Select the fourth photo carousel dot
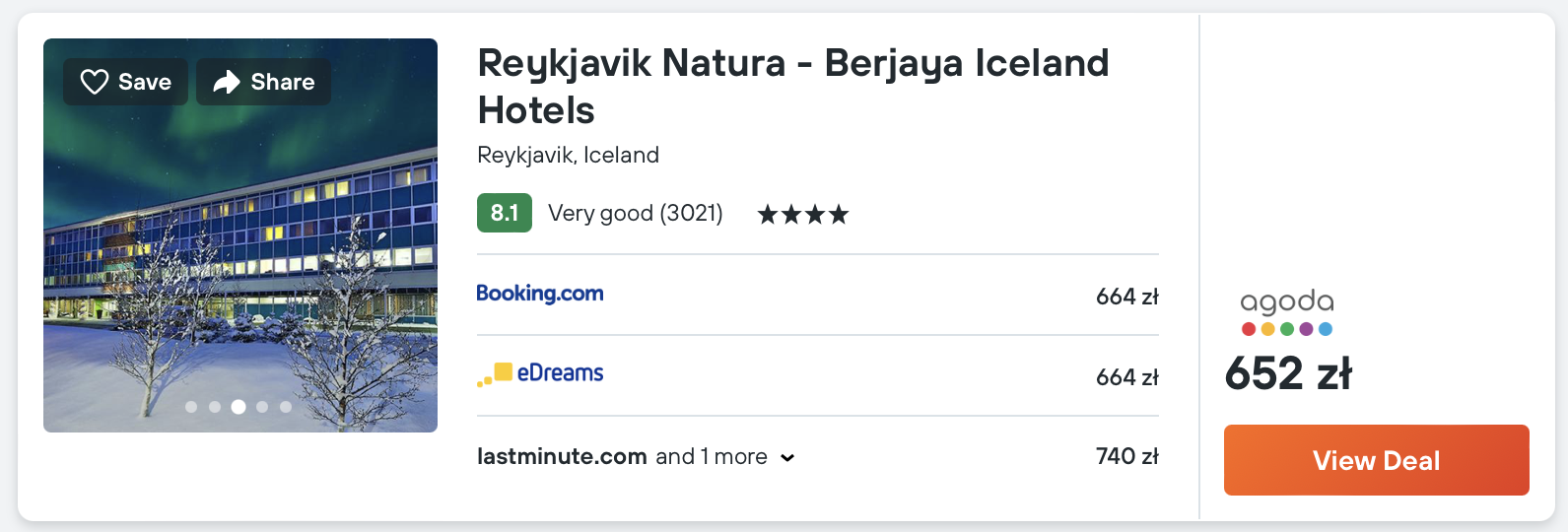This screenshot has height=532, width=1568. (x=262, y=407)
